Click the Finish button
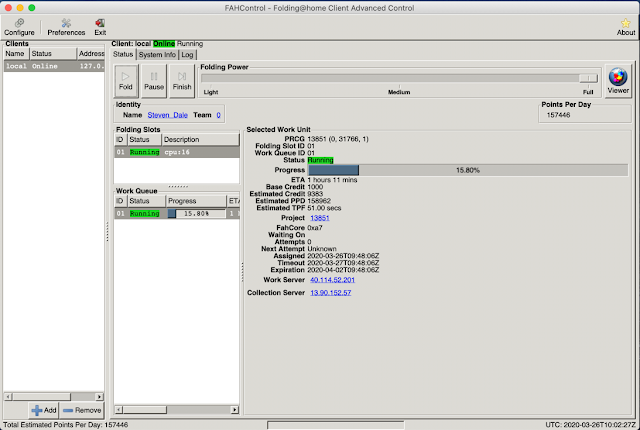Screen dimensions: 640x430 182,81
